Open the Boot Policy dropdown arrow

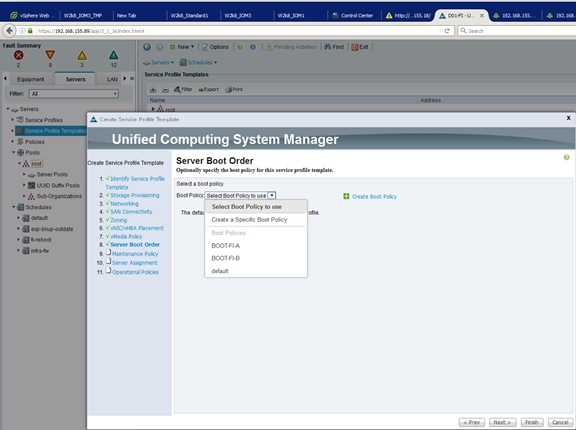pos(271,195)
